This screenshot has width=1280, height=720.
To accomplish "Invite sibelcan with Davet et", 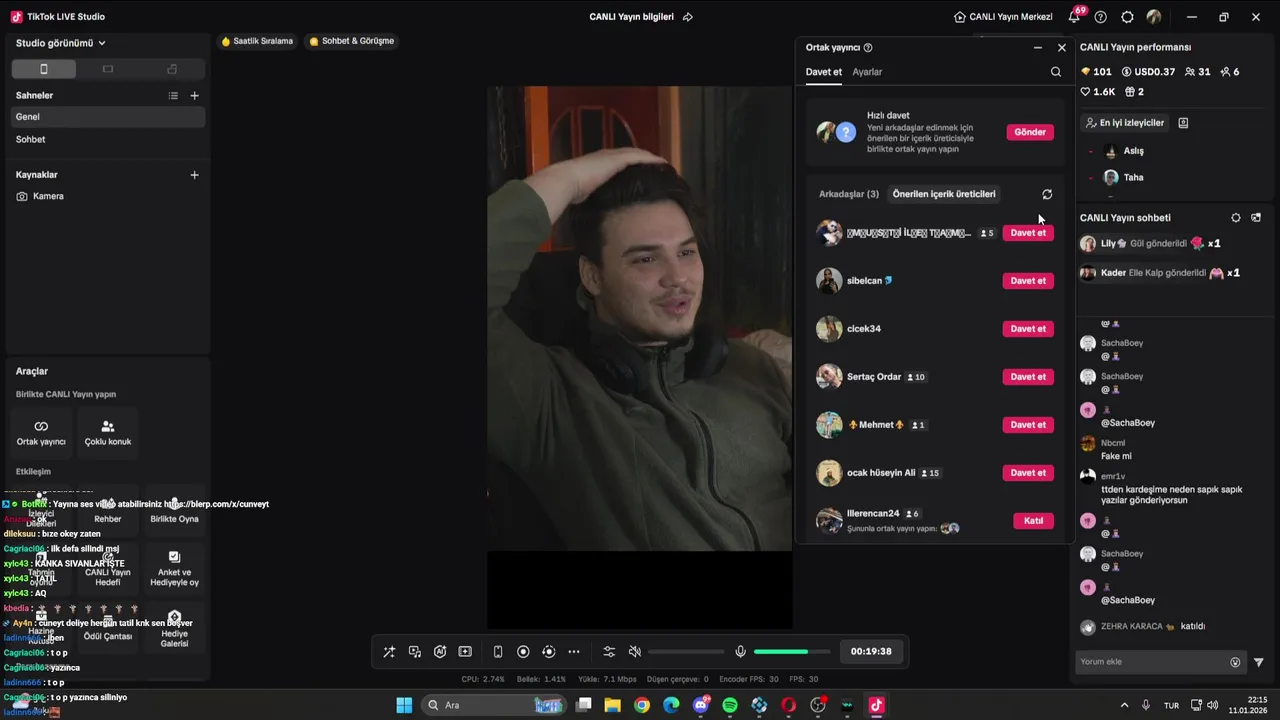I will pos(1028,281).
